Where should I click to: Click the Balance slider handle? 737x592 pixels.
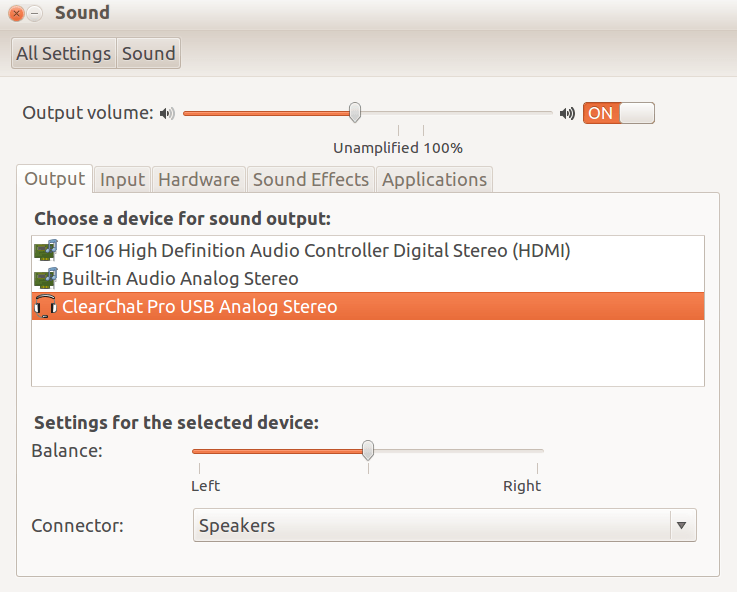click(x=368, y=450)
